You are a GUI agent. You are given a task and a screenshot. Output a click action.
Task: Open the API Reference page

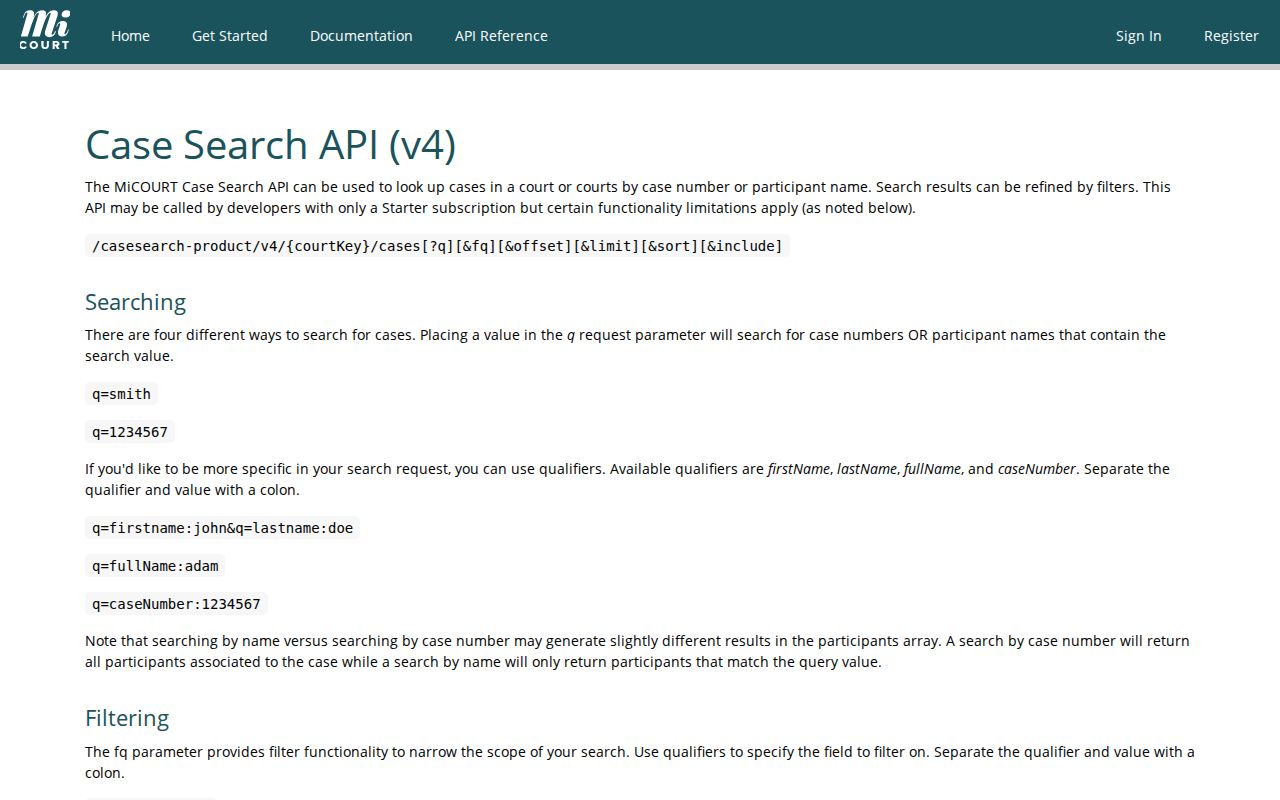[501, 36]
